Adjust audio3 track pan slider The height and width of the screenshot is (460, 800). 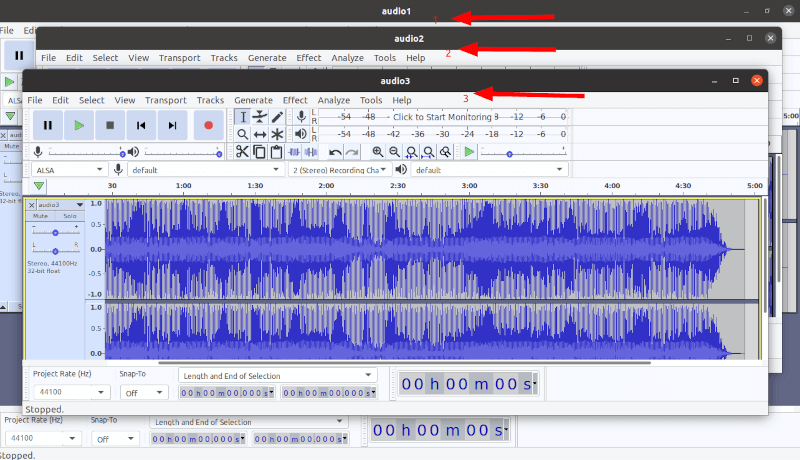click(55, 251)
